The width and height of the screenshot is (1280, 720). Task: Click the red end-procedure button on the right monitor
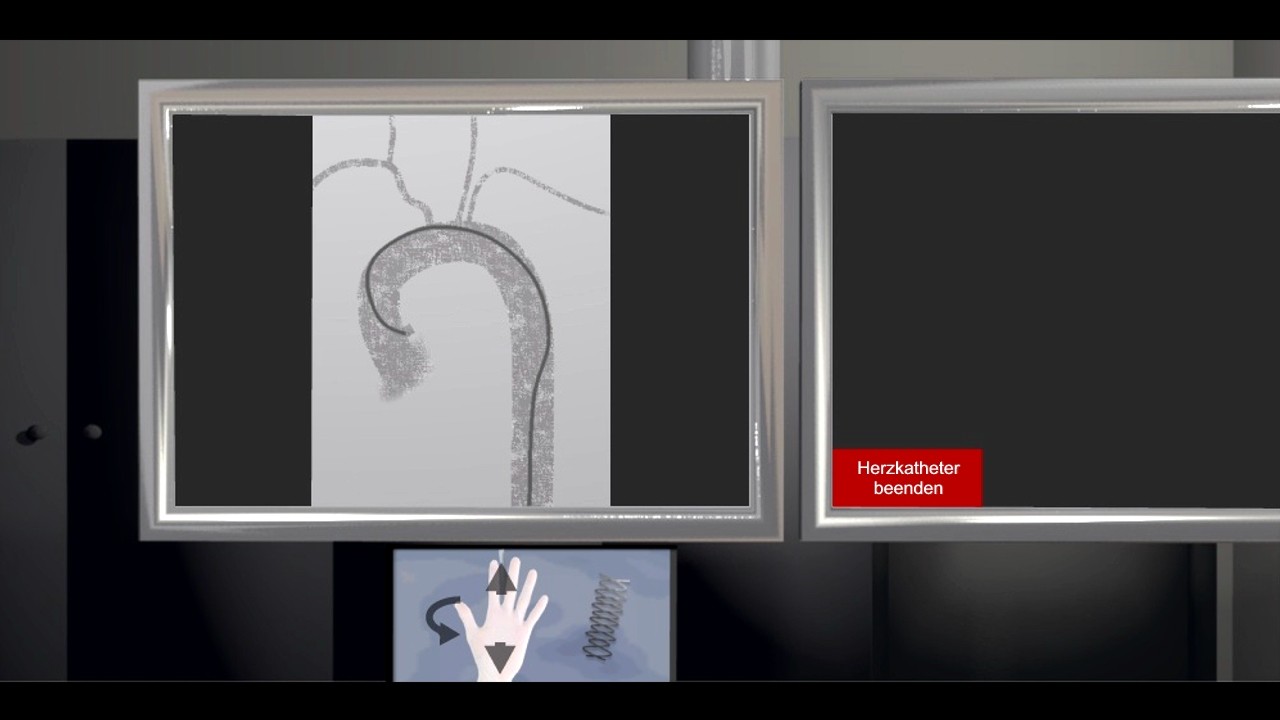907,478
